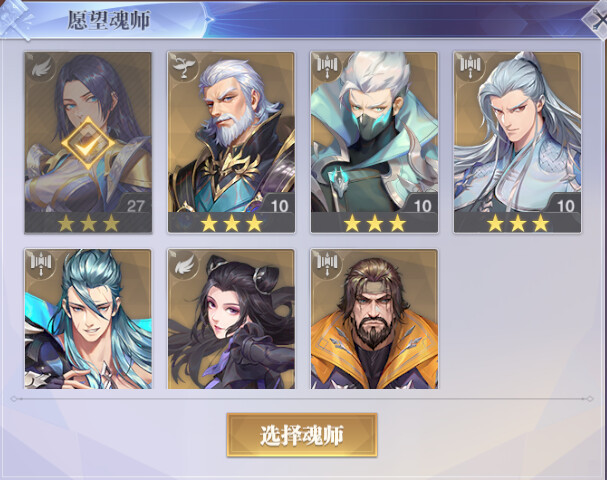Click the weapon icon on the masked white-haired man card
The height and width of the screenshot is (480, 607).
point(327,67)
